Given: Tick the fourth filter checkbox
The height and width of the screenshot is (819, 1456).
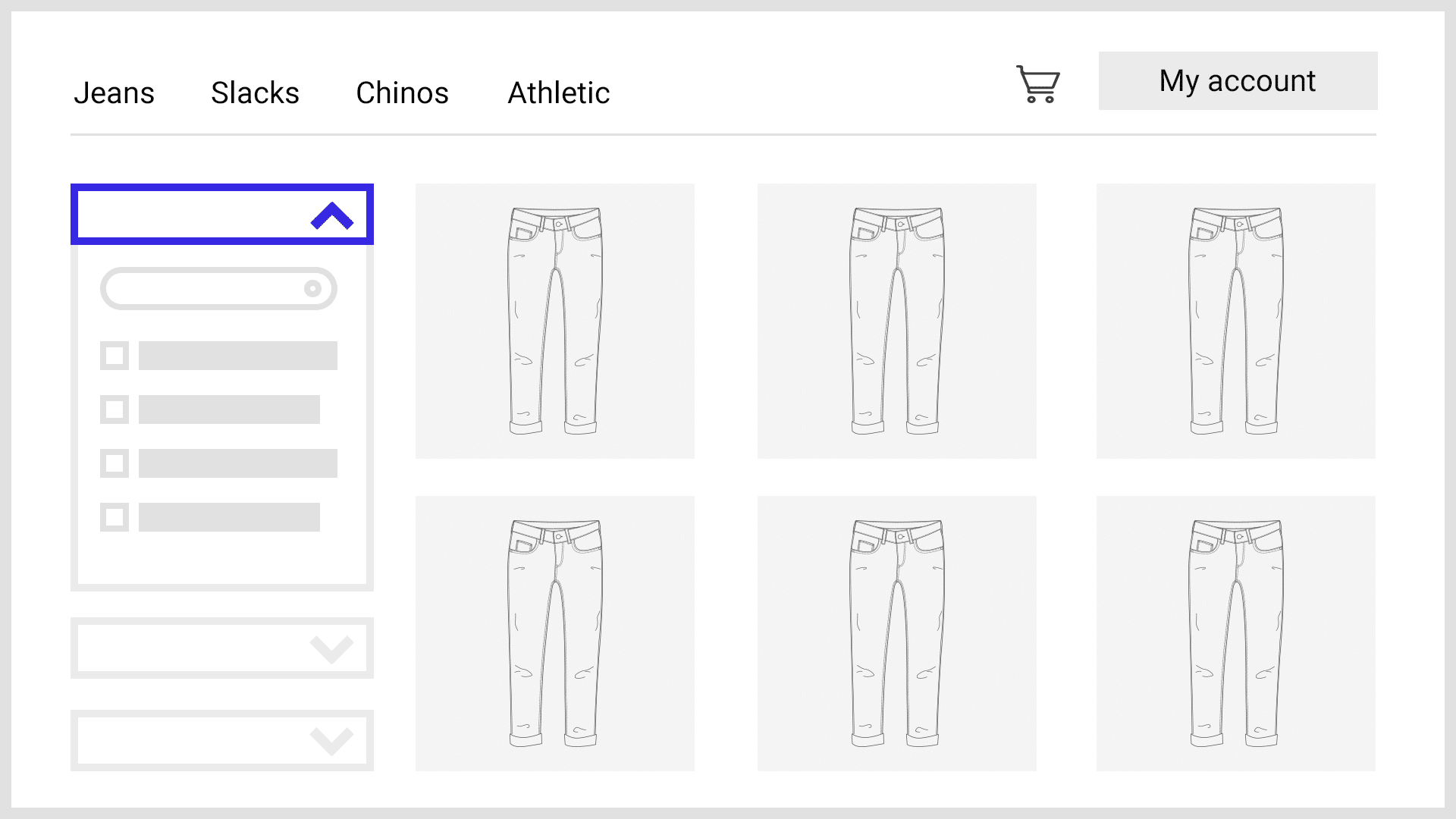Looking at the screenshot, I should pyautogui.click(x=115, y=517).
